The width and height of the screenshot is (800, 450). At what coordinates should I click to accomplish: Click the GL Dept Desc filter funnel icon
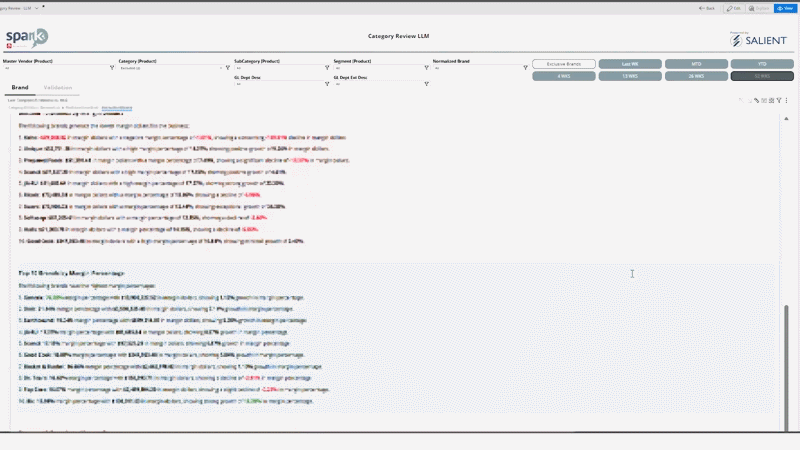(327, 84)
